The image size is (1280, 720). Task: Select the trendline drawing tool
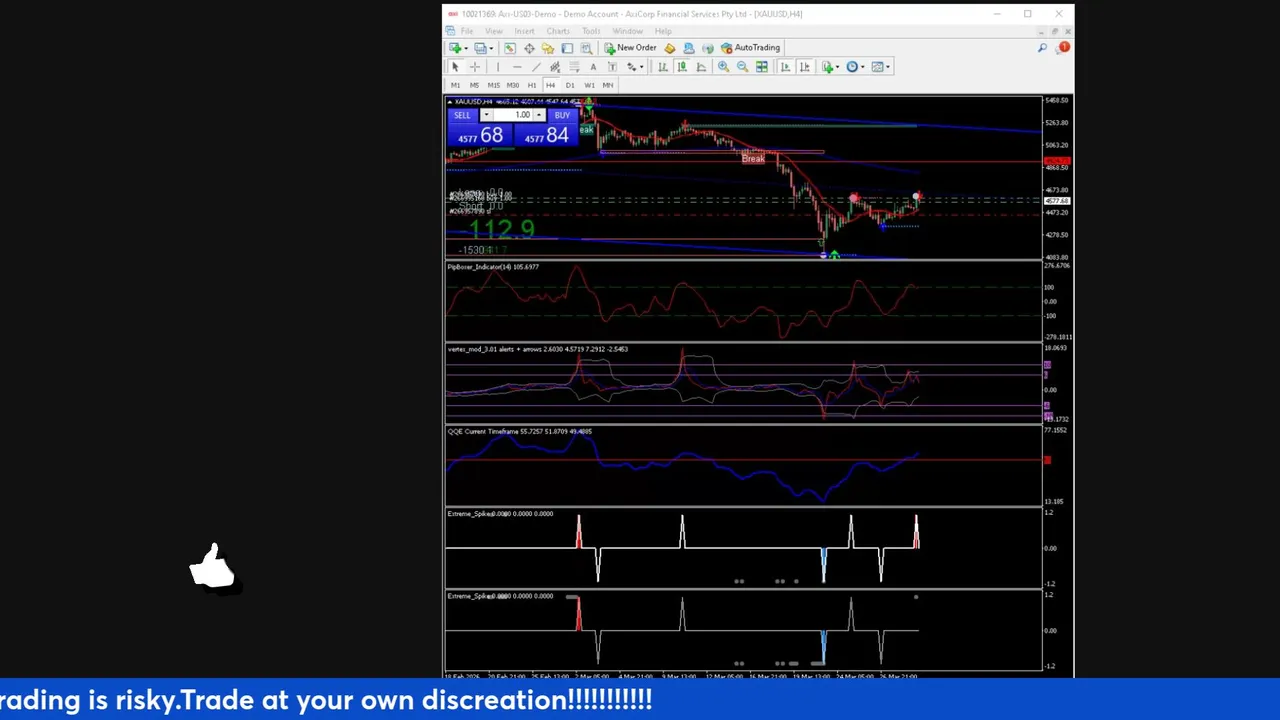click(536, 67)
